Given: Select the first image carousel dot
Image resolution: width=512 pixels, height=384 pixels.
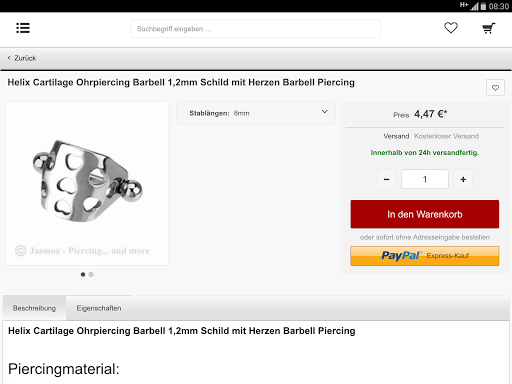Looking at the screenshot, I should pyautogui.click(x=83, y=274).
